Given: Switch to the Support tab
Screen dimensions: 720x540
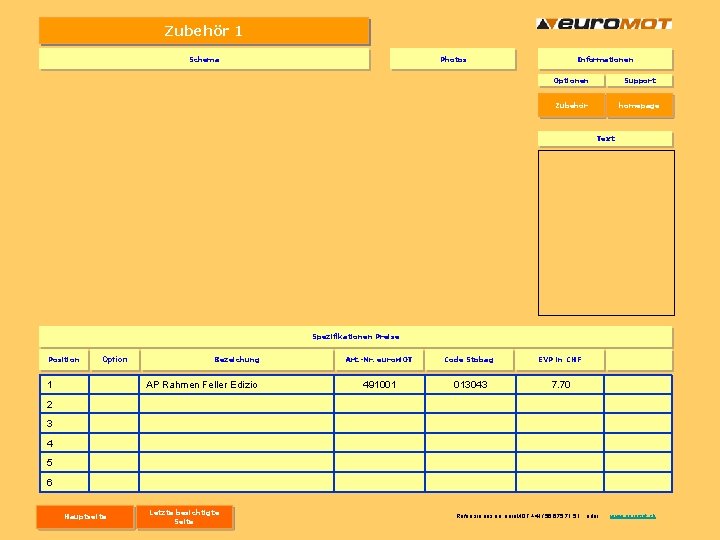Looking at the screenshot, I should 640,80.
